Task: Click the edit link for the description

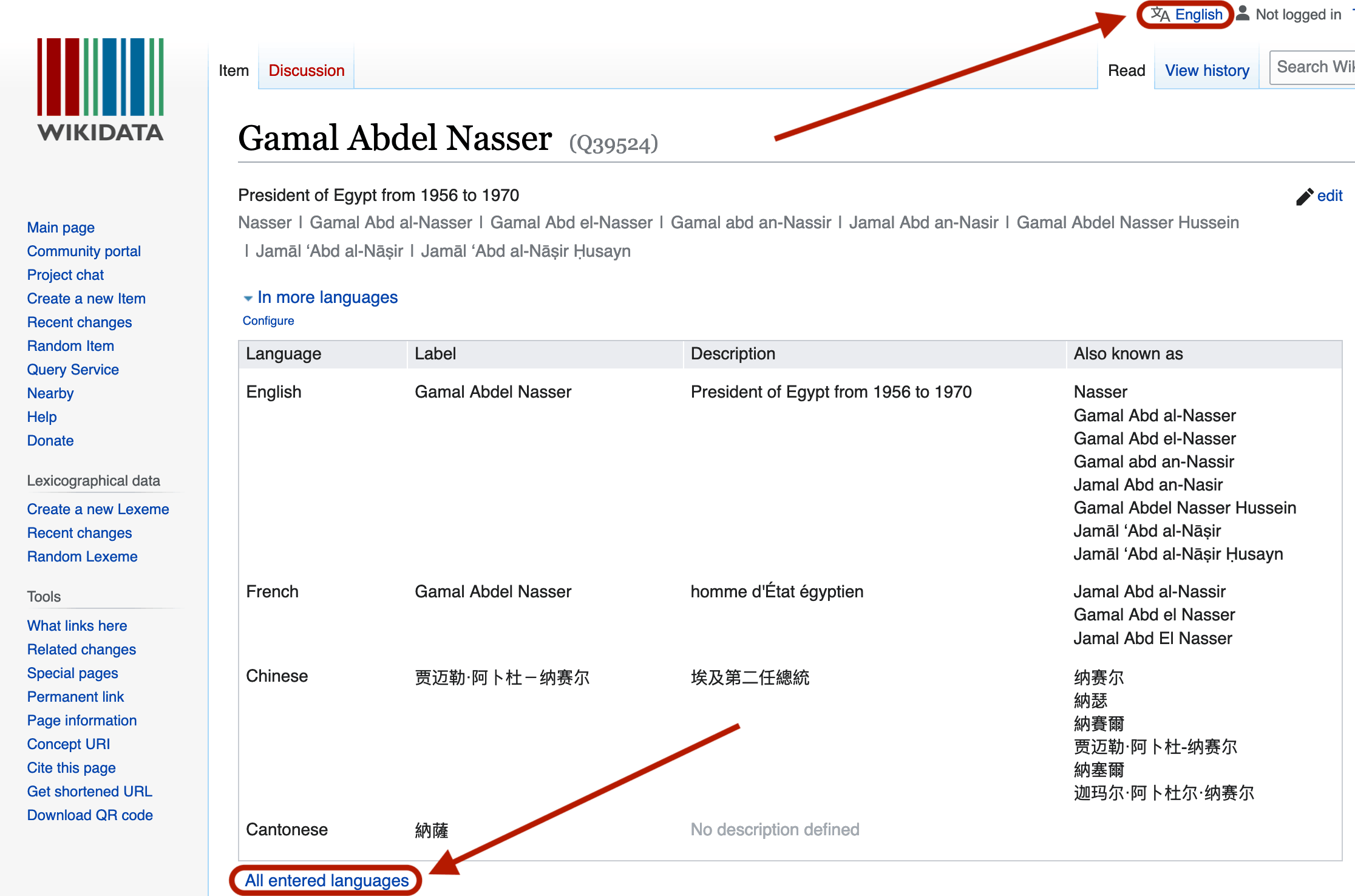Action: coord(1330,196)
